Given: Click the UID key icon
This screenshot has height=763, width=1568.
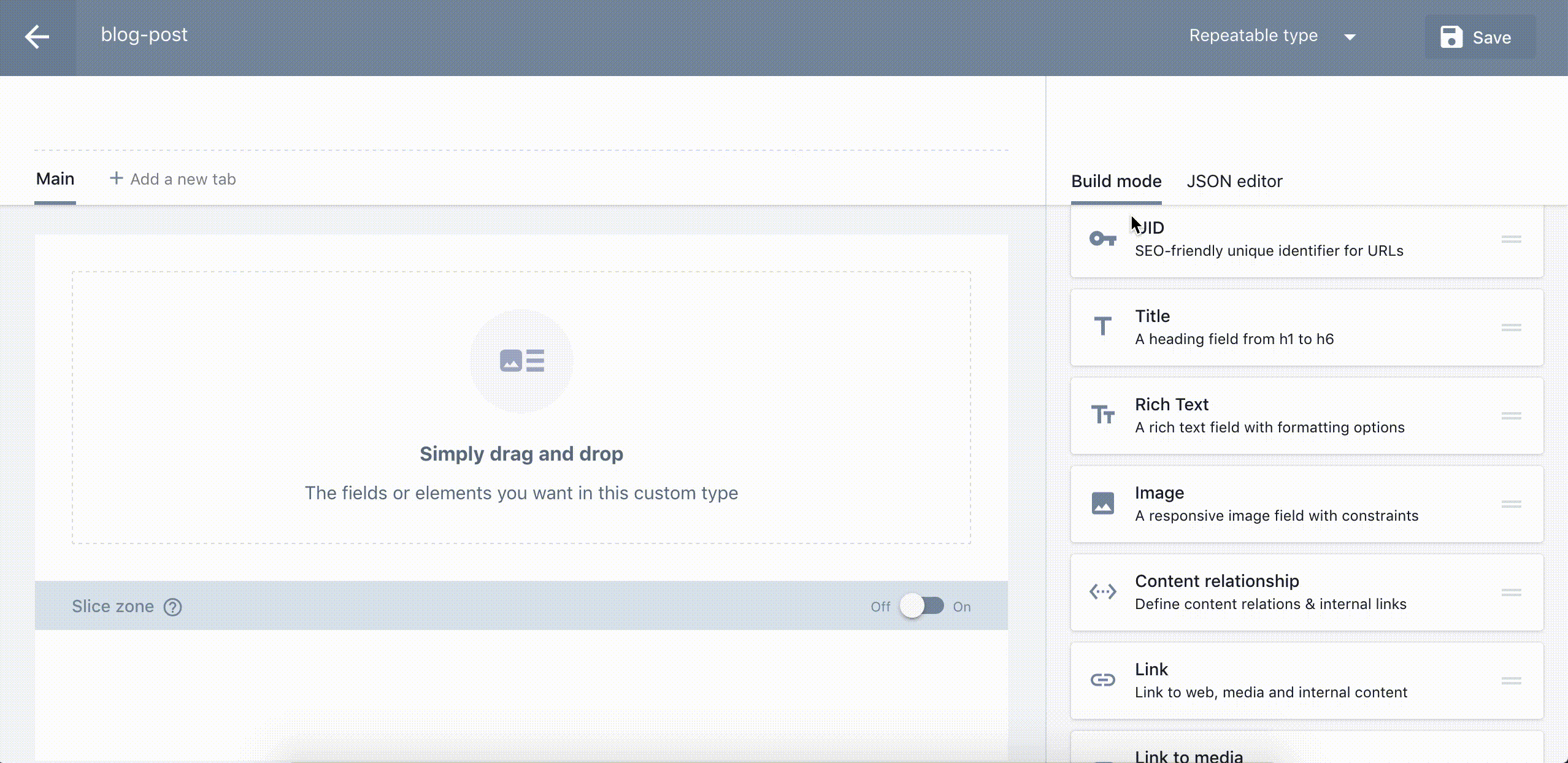Looking at the screenshot, I should tap(1102, 239).
